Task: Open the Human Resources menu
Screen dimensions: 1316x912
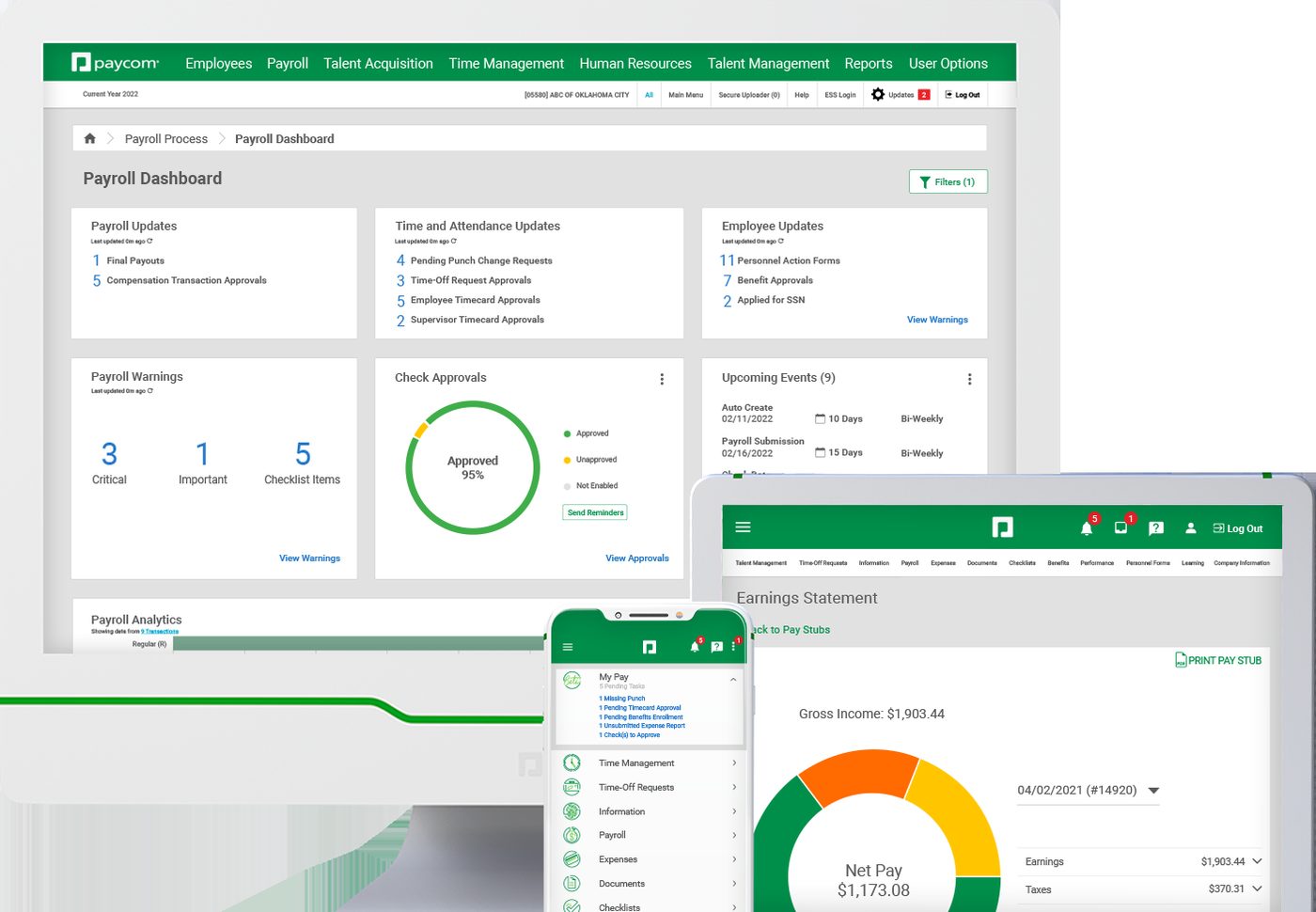Action: (x=635, y=63)
